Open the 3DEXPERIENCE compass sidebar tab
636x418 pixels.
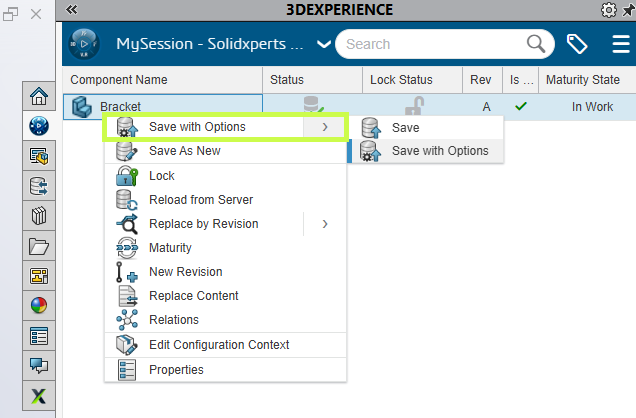(x=40, y=126)
